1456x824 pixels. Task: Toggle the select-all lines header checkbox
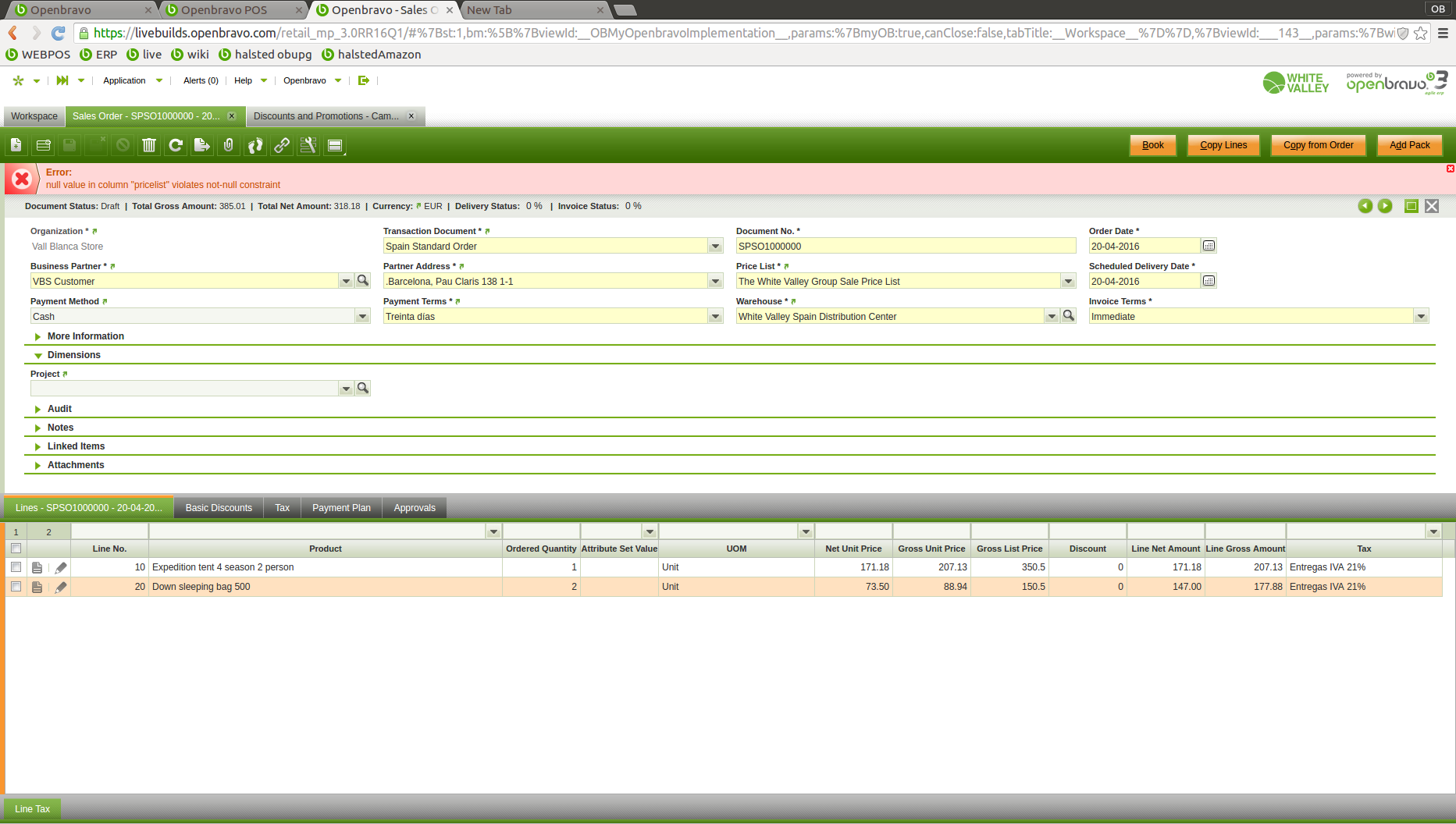point(16,549)
